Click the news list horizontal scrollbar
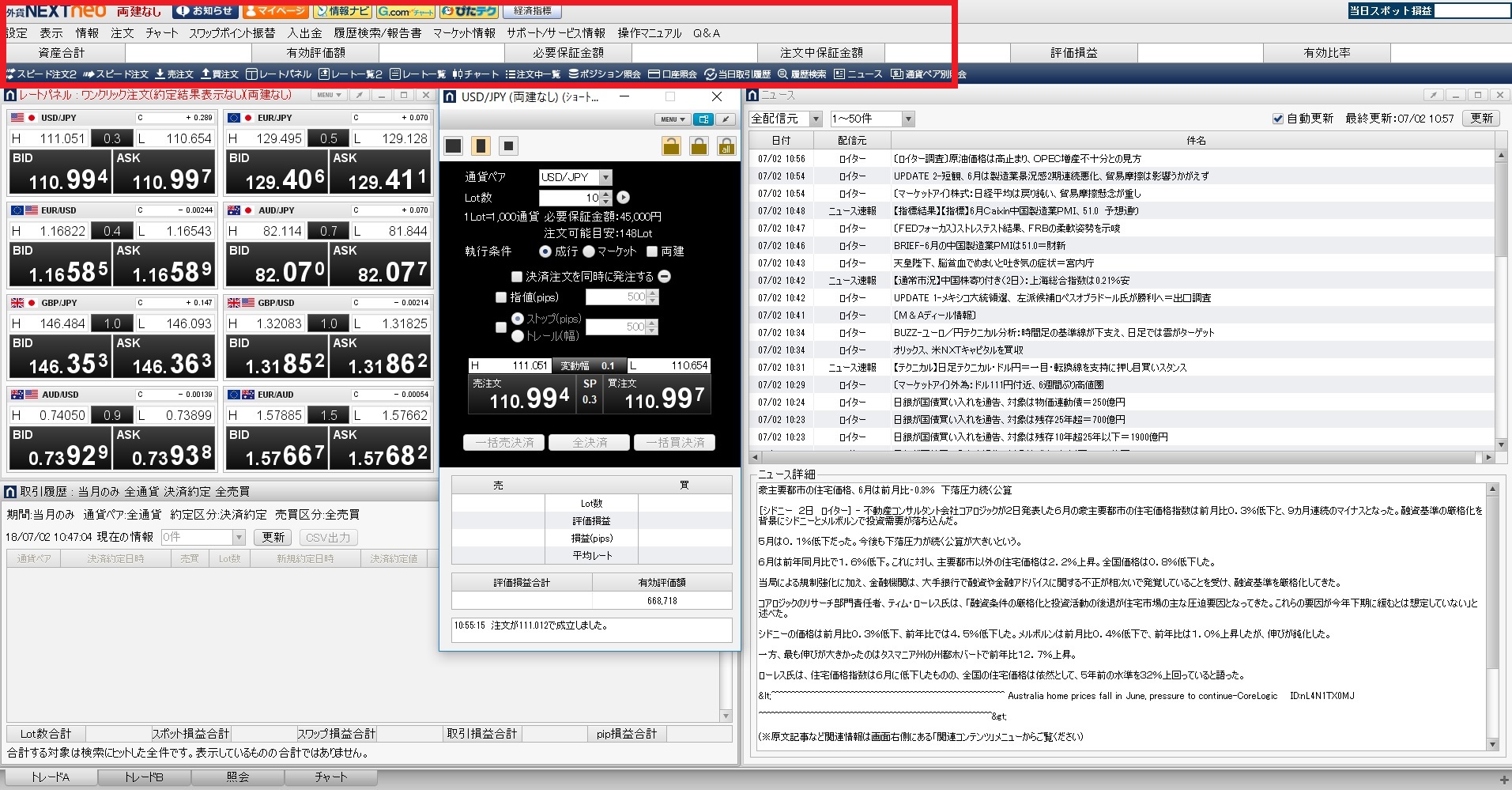 click(x=1122, y=457)
